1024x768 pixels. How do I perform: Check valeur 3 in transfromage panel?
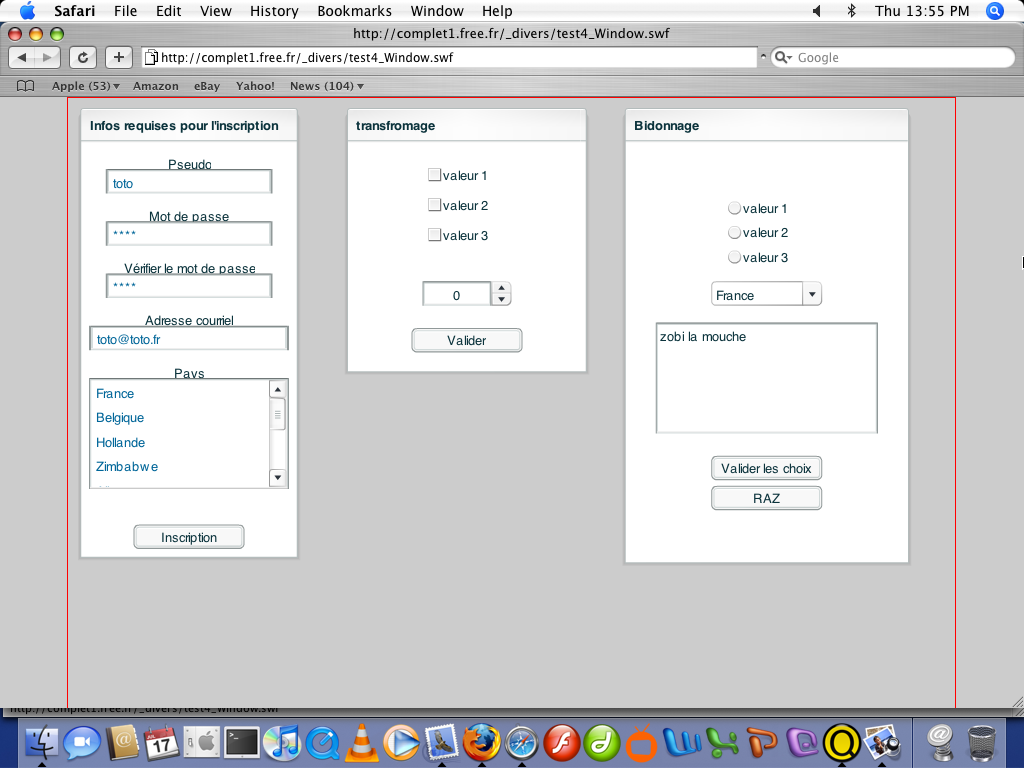[x=434, y=234]
